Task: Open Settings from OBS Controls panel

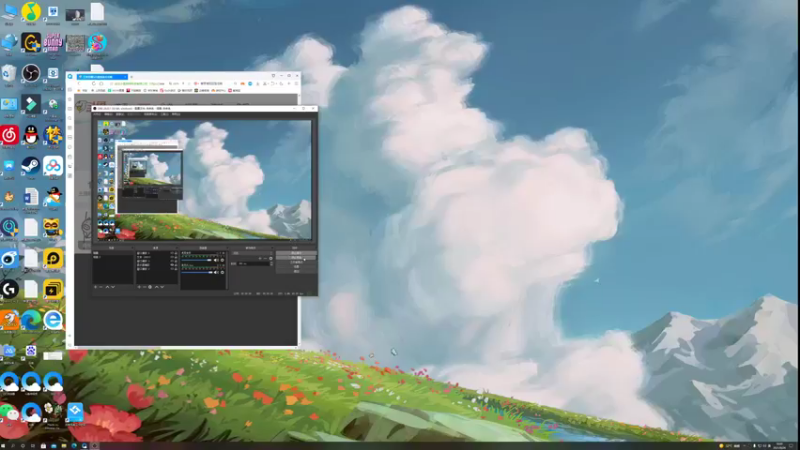Action: coord(296,267)
